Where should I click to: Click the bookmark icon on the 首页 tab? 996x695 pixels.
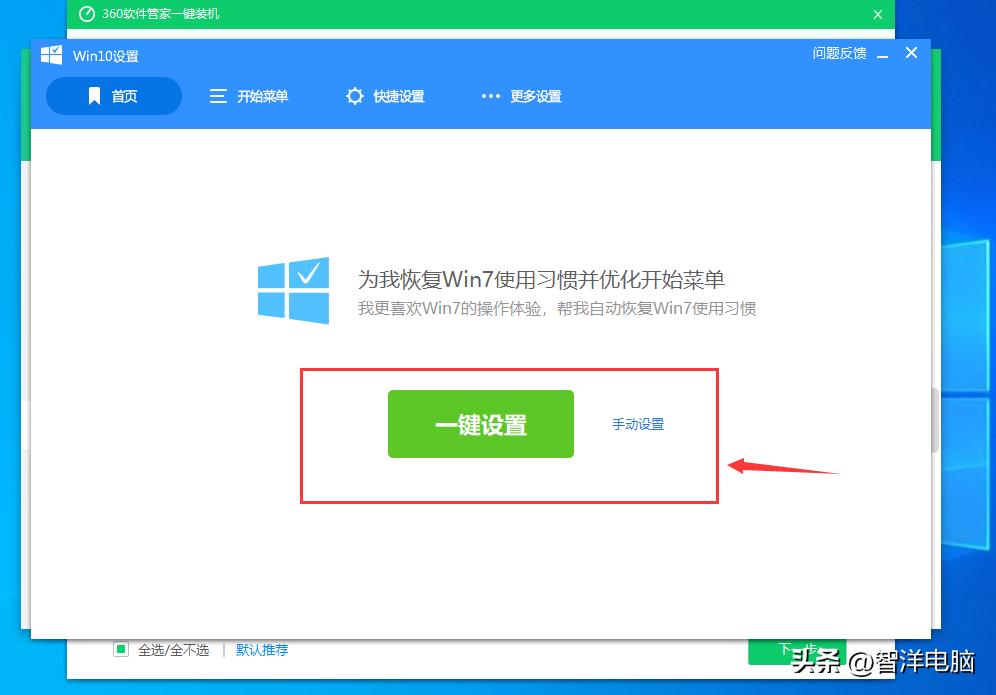click(94, 96)
